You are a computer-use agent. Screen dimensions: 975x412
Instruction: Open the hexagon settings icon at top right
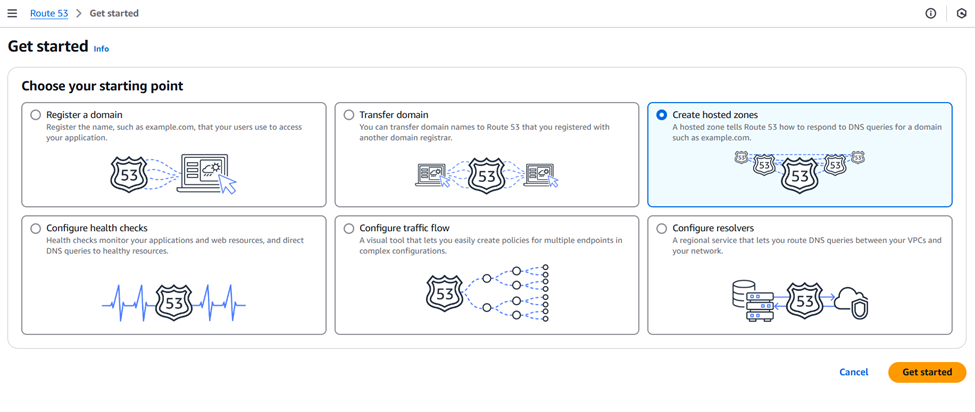click(961, 13)
